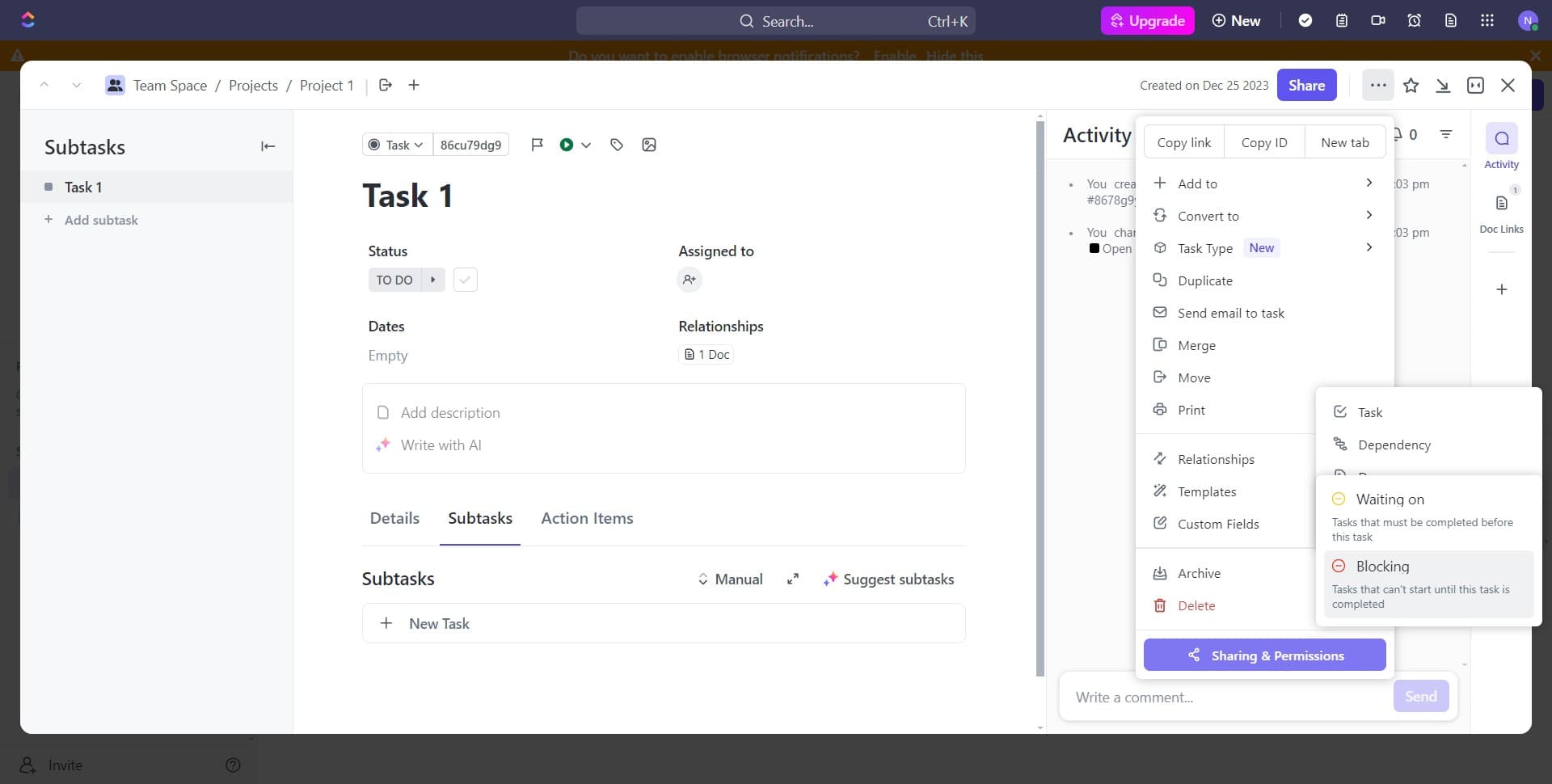Image resolution: width=1552 pixels, height=784 pixels.
Task: Click the Write a comment field
Action: coord(1225,697)
